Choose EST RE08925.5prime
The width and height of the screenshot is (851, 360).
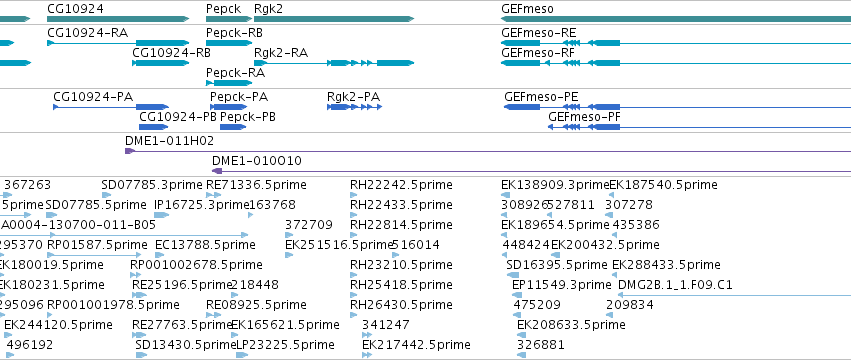[256, 305]
